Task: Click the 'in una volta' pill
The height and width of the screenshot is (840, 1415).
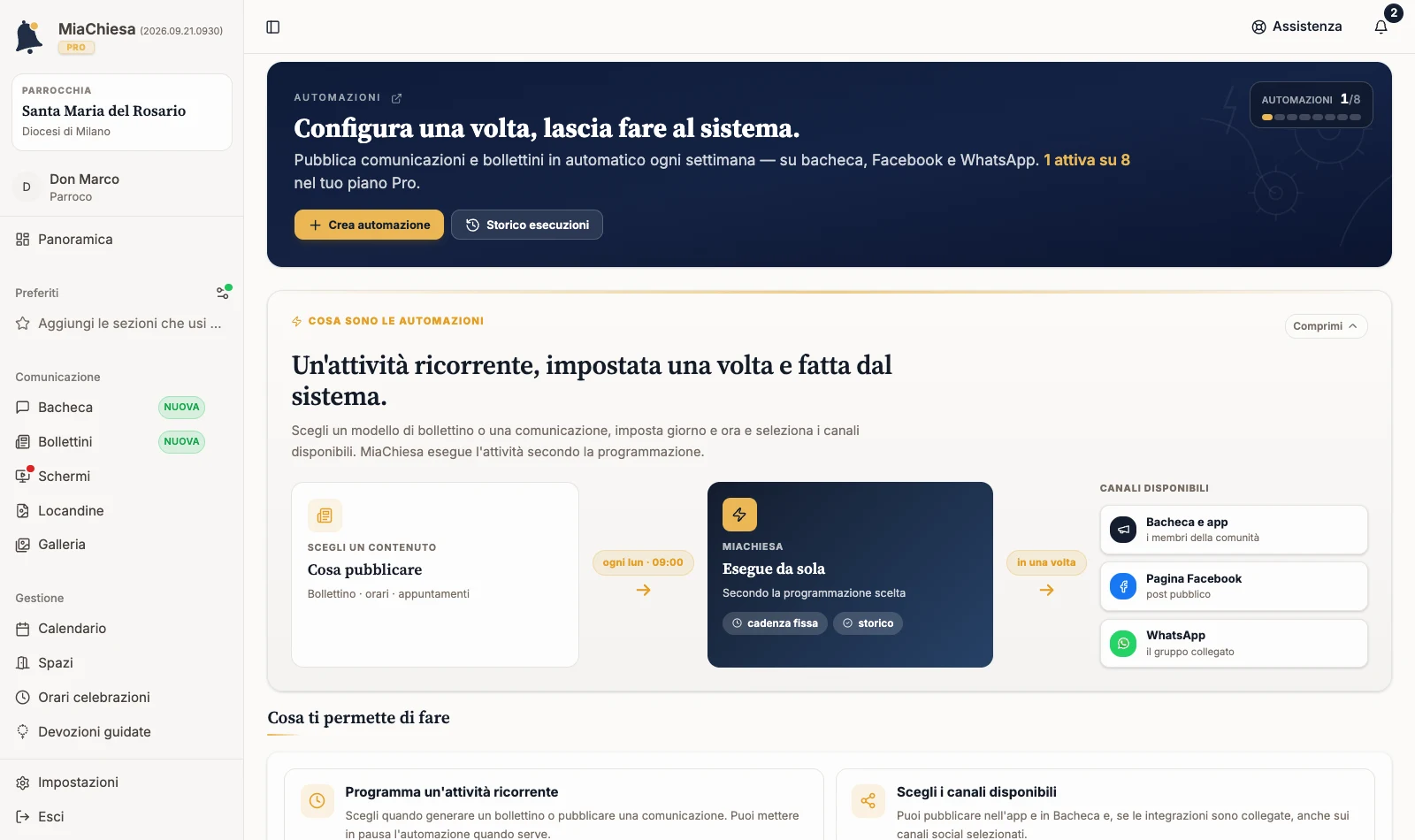Action: click(x=1046, y=562)
